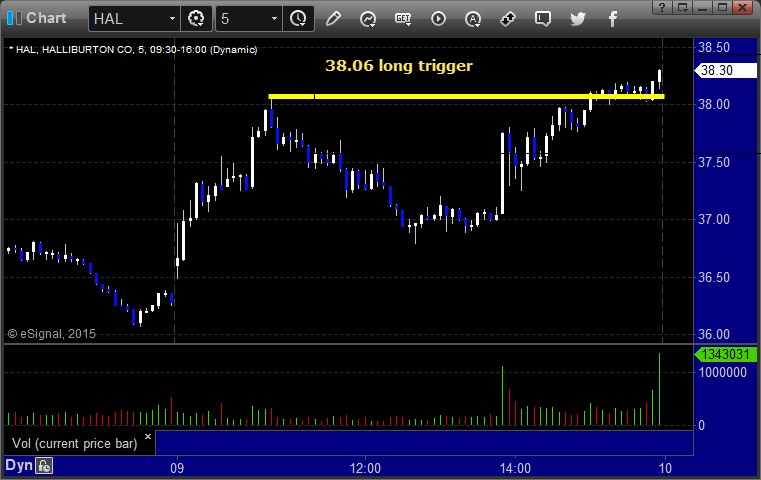Viewport: 761px width, 480px height.
Task: Share chart via Facebook icon
Action: (x=612, y=19)
